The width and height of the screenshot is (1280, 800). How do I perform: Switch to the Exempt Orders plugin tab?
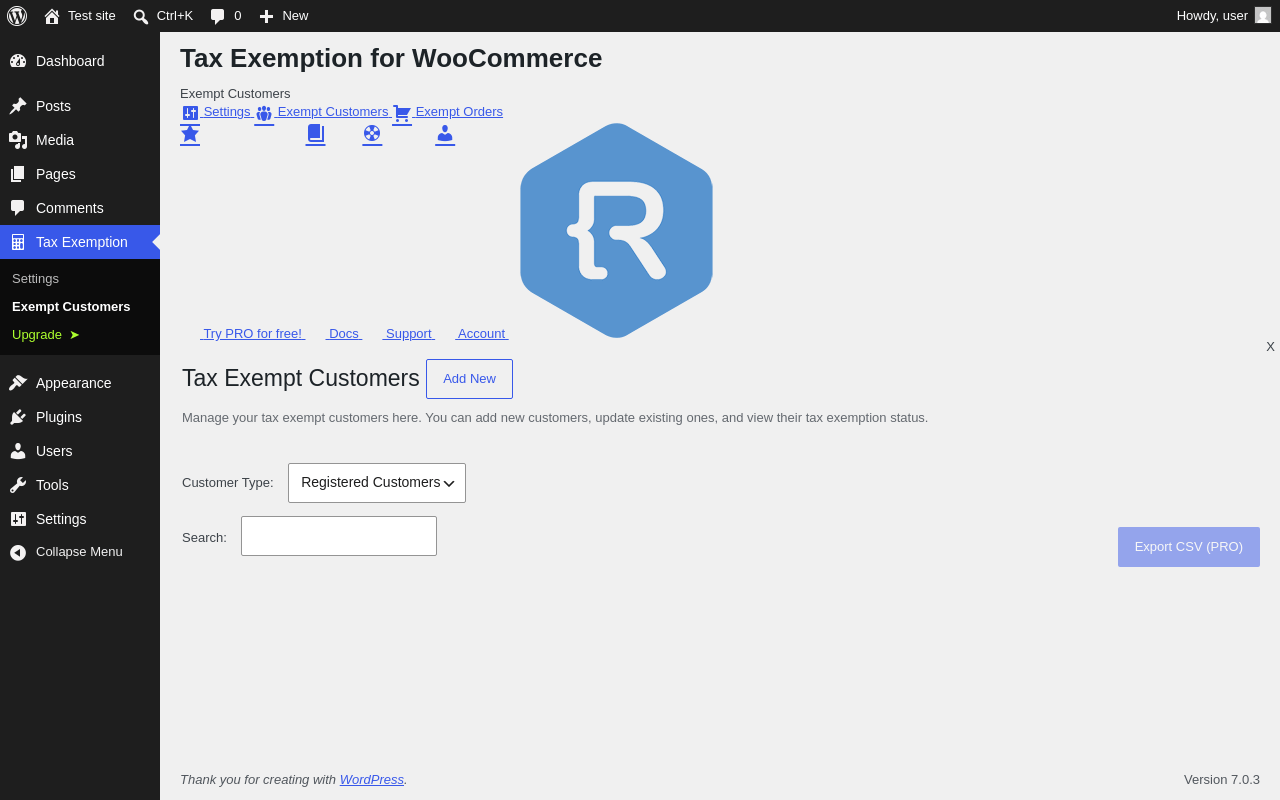click(x=459, y=112)
